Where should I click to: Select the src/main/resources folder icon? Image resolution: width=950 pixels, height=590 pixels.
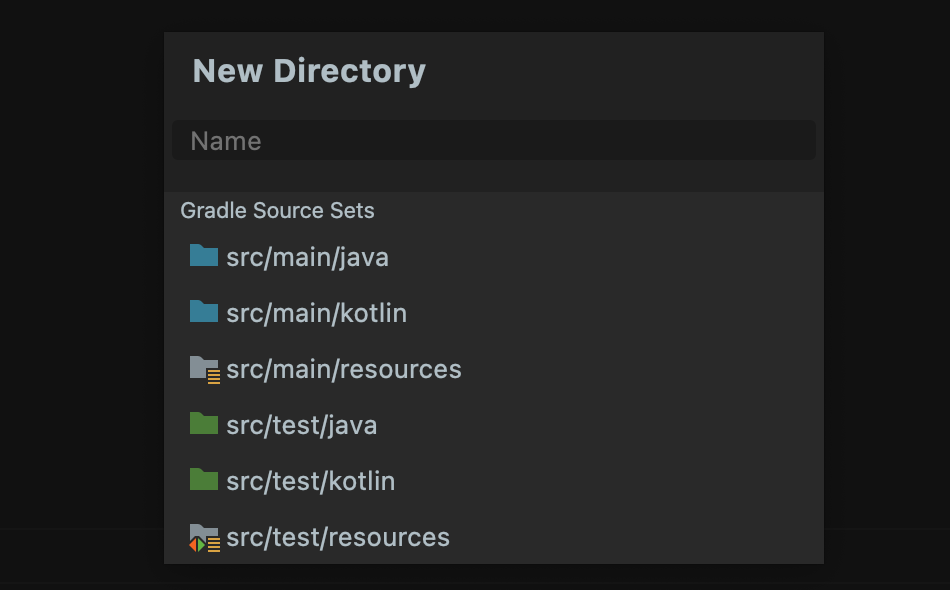[x=205, y=370]
